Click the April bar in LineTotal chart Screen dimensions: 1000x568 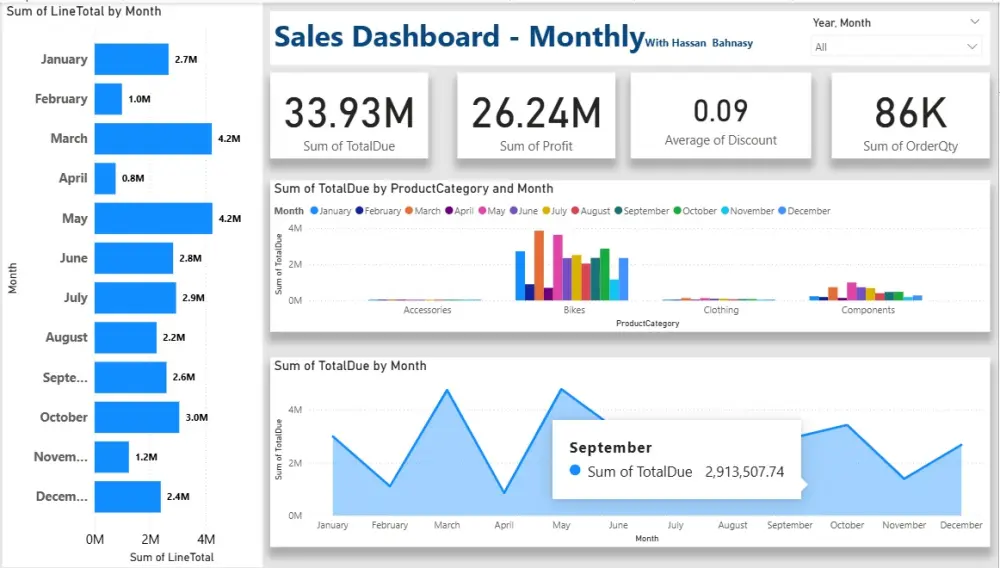click(105, 178)
